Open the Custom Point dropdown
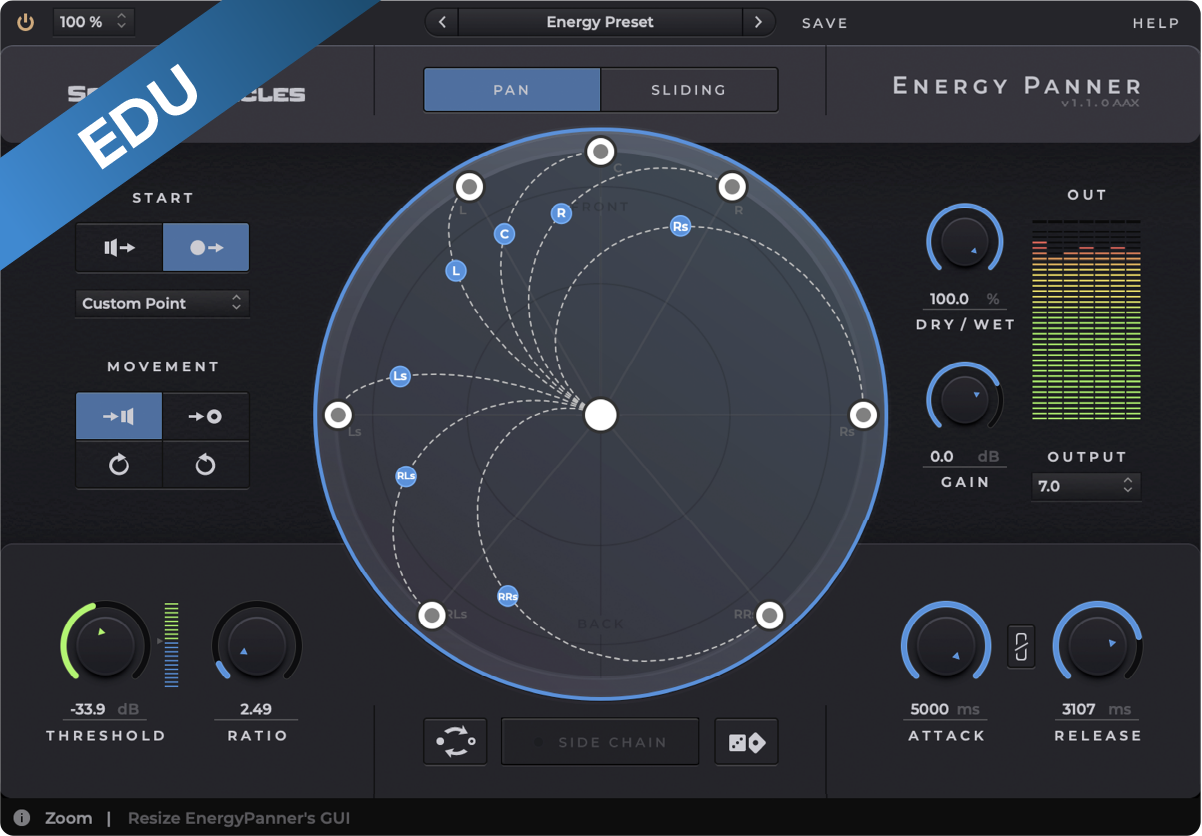 pos(162,303)
